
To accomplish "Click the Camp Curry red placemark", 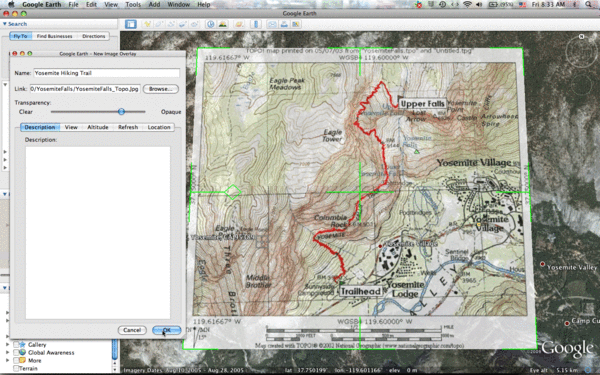I will [x=567, y=323].
